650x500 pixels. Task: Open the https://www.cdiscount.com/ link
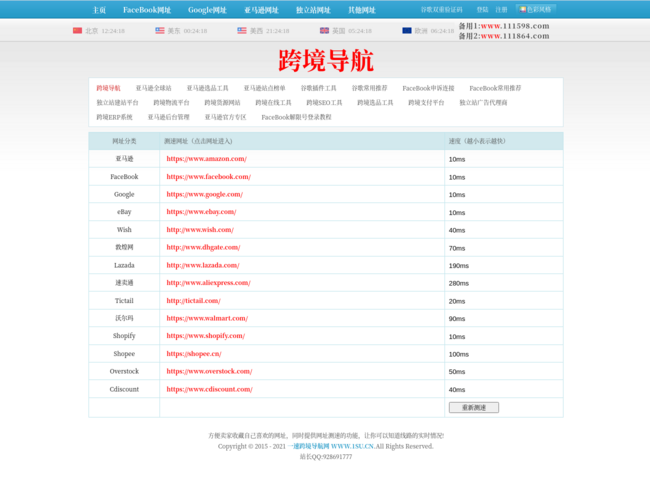coord(209,389)
